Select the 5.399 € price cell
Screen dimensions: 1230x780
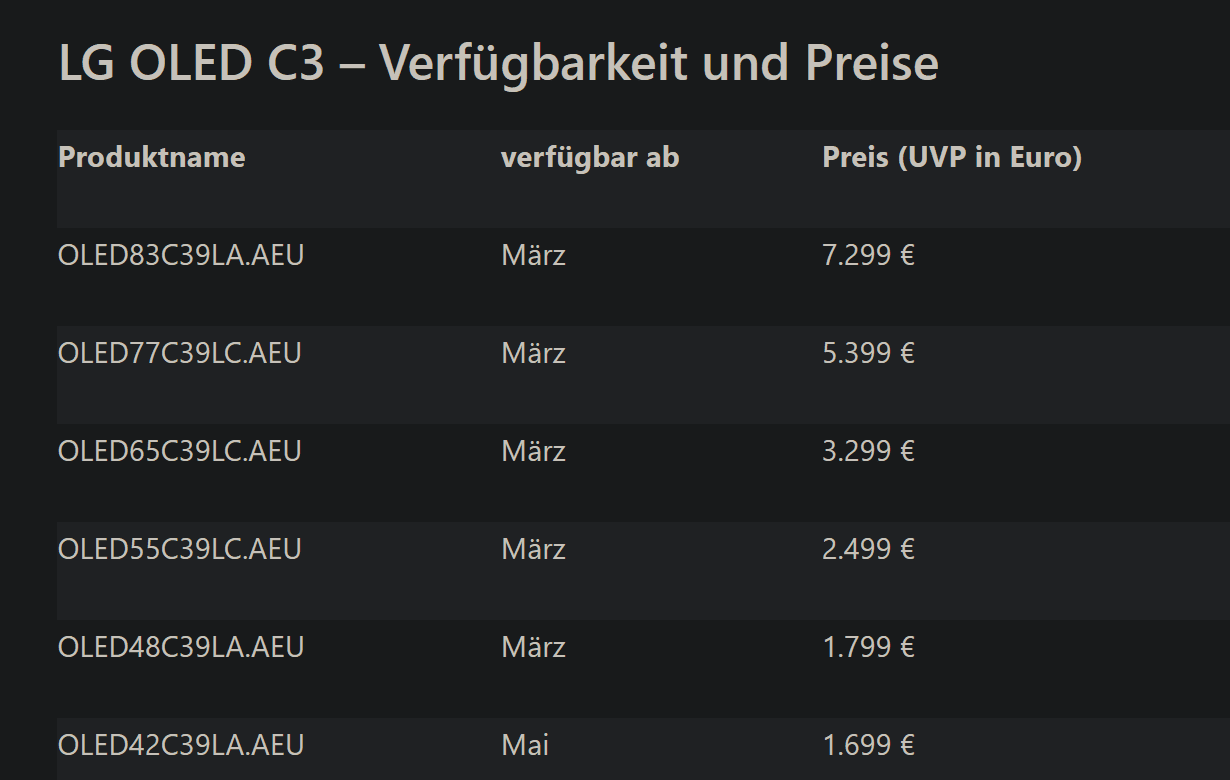pyautogui.click(x=868, y=354)
